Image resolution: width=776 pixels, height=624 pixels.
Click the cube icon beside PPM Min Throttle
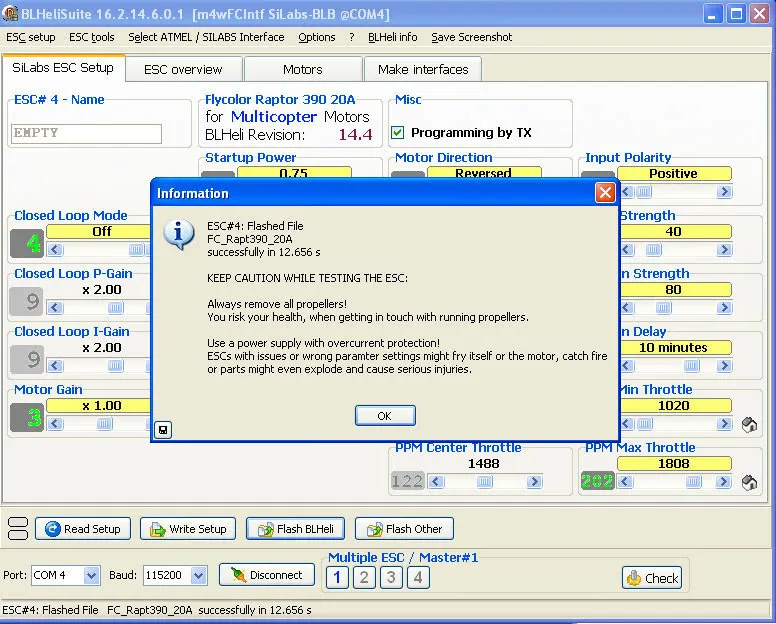pyautogui.click(x=749, y=424)
